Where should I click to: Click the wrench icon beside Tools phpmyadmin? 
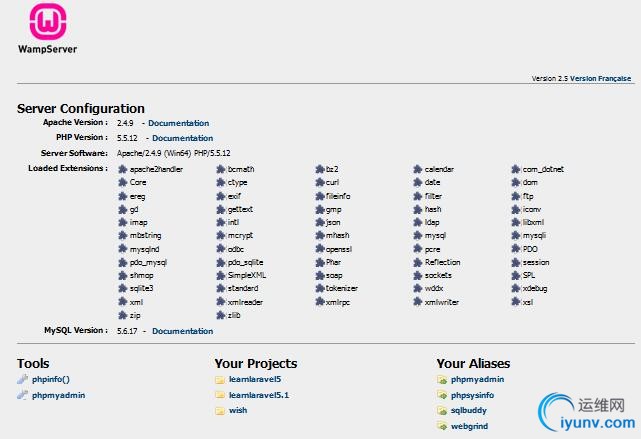(22, 395)
